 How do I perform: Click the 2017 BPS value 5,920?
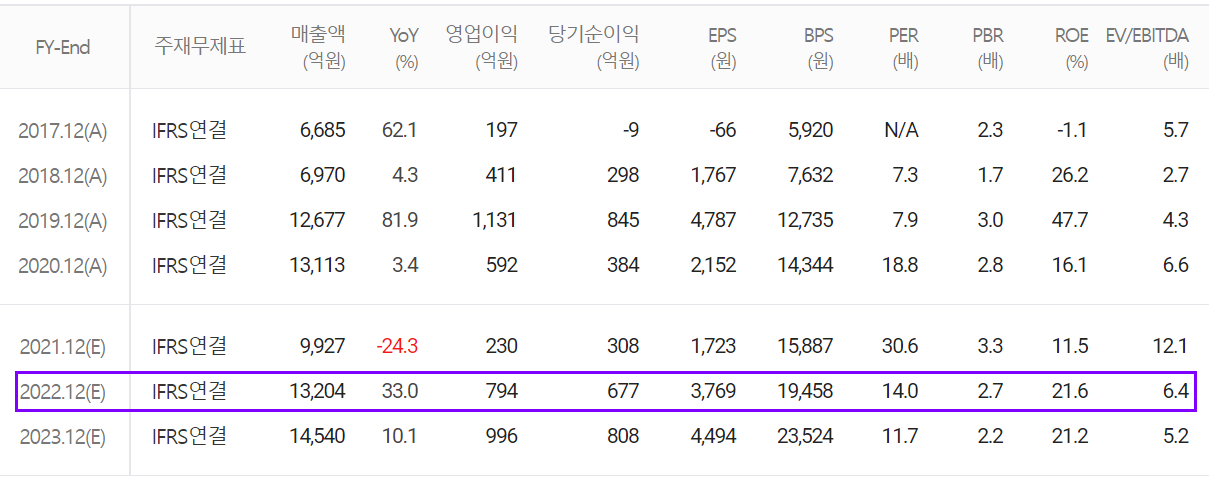click(810, 130)
